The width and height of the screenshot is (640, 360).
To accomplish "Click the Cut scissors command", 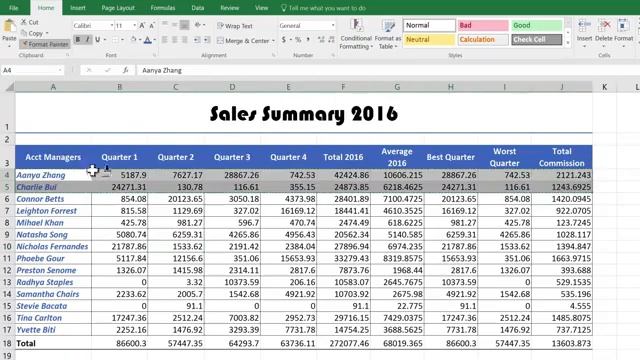I will tap(29, 22).
